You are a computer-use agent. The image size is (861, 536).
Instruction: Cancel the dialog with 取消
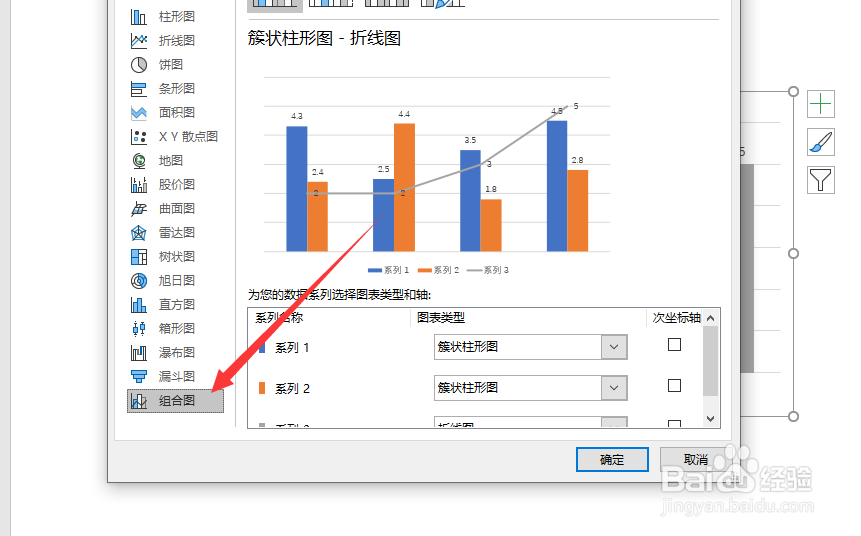696,459
